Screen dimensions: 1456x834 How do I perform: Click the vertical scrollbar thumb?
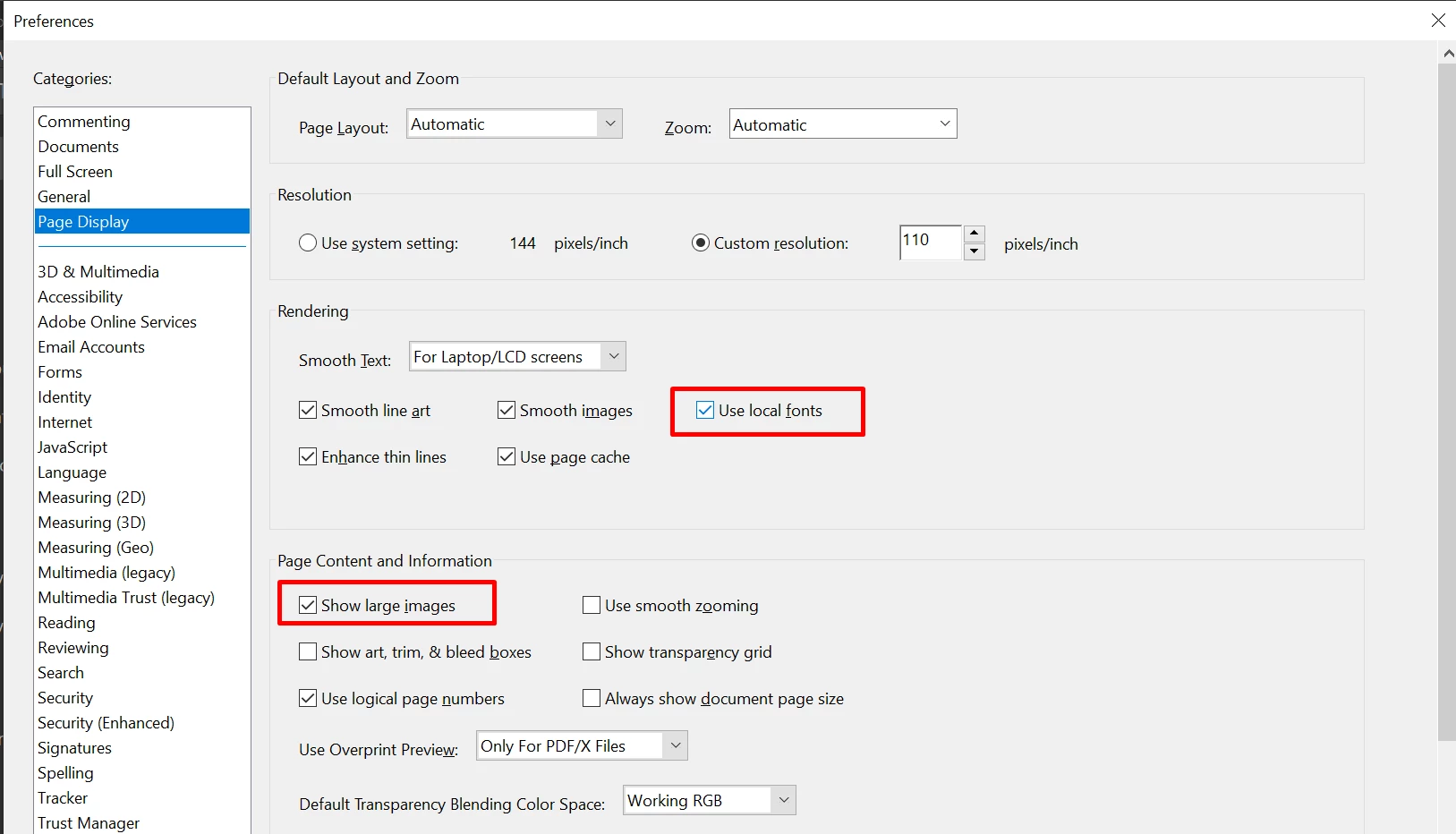click(1446, 402)
